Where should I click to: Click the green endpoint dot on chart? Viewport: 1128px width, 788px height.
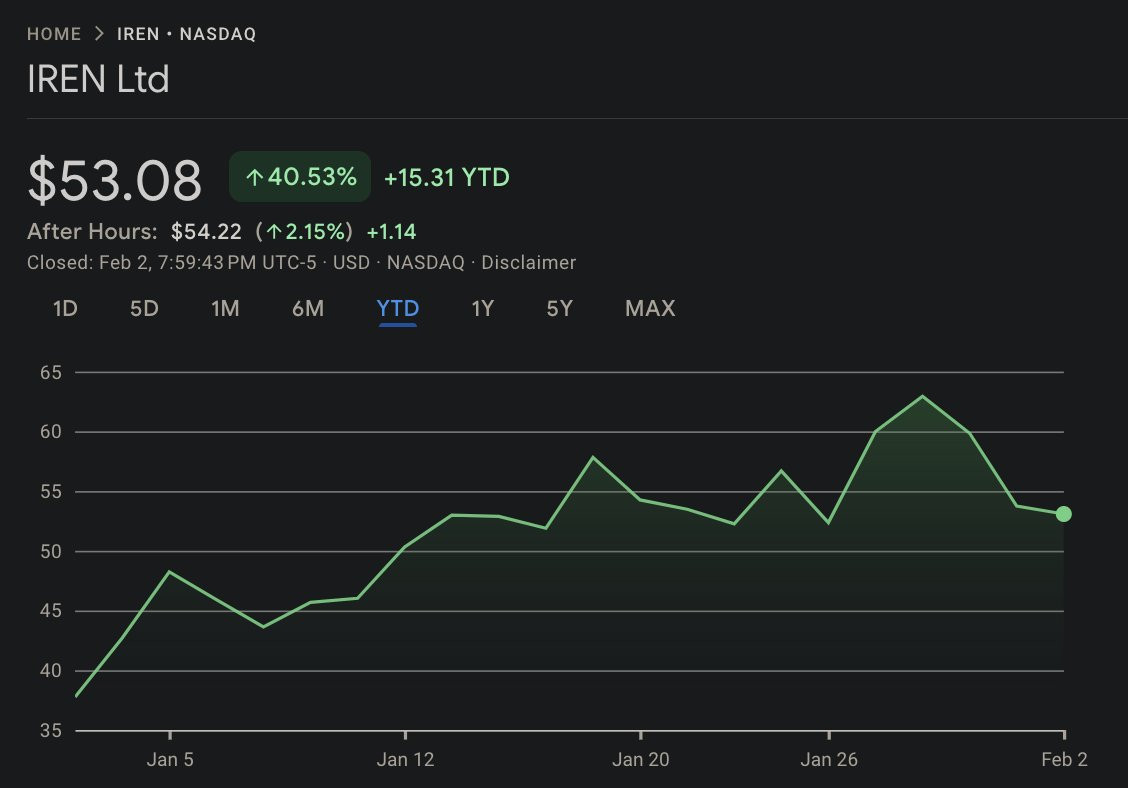pos(1063,514)
